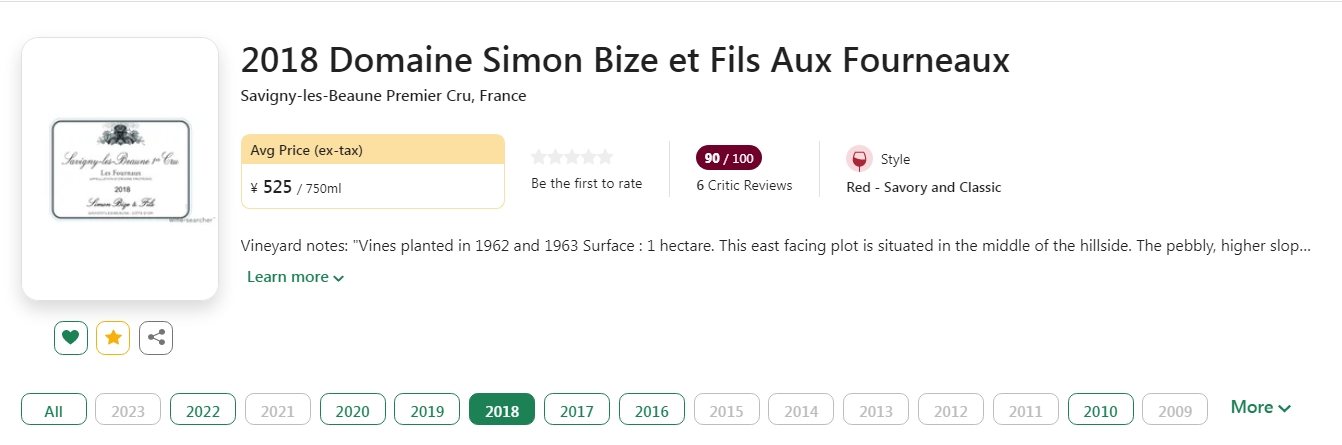Select the 2017 vintage
This screenshot has width=1342, height=445.
pos(577,410)
